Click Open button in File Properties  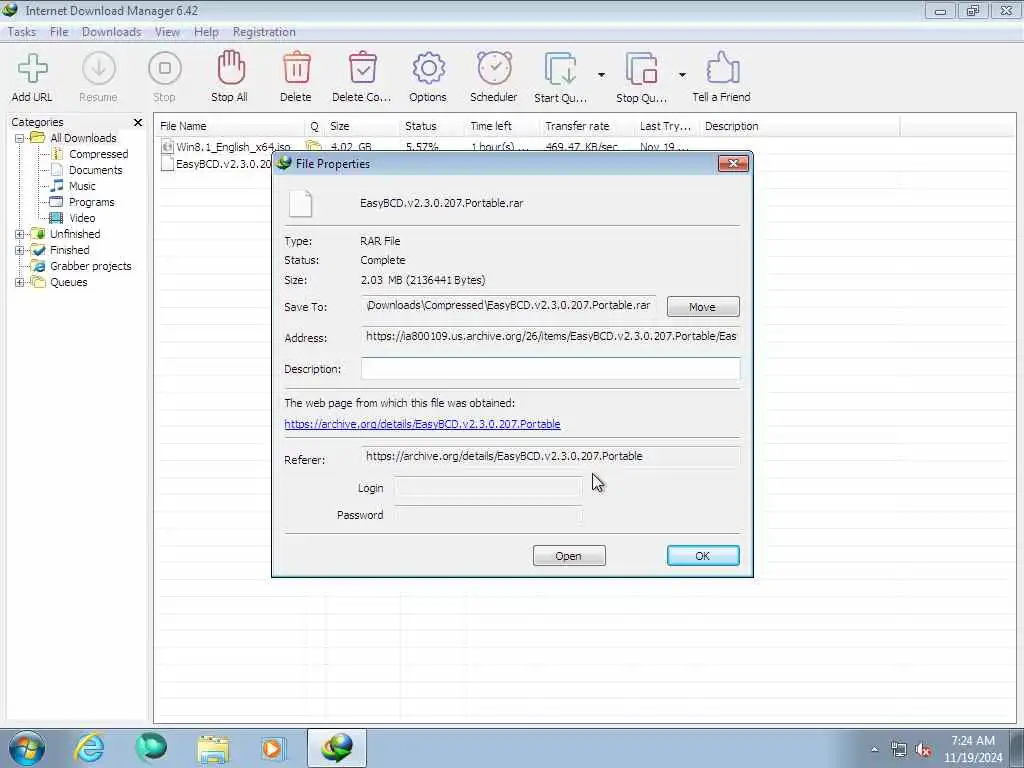569,556
